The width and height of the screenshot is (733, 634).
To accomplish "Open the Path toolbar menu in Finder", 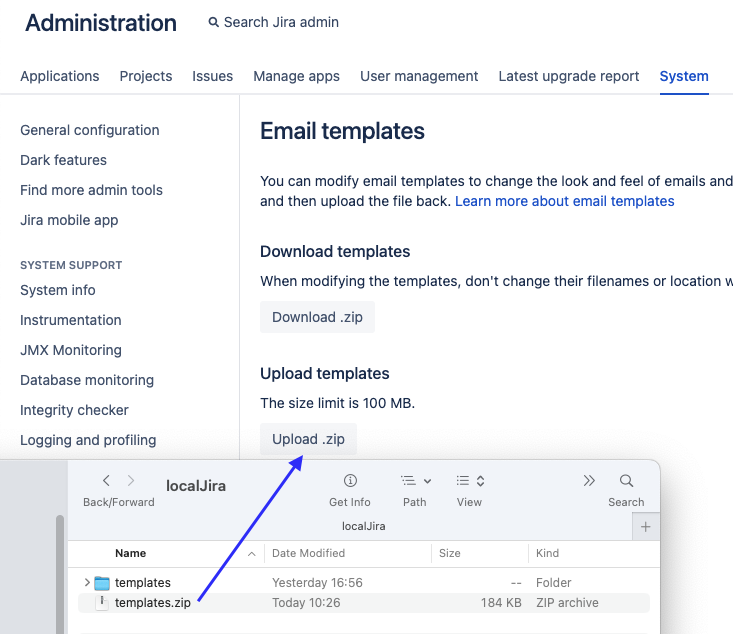I will [415, 481].
